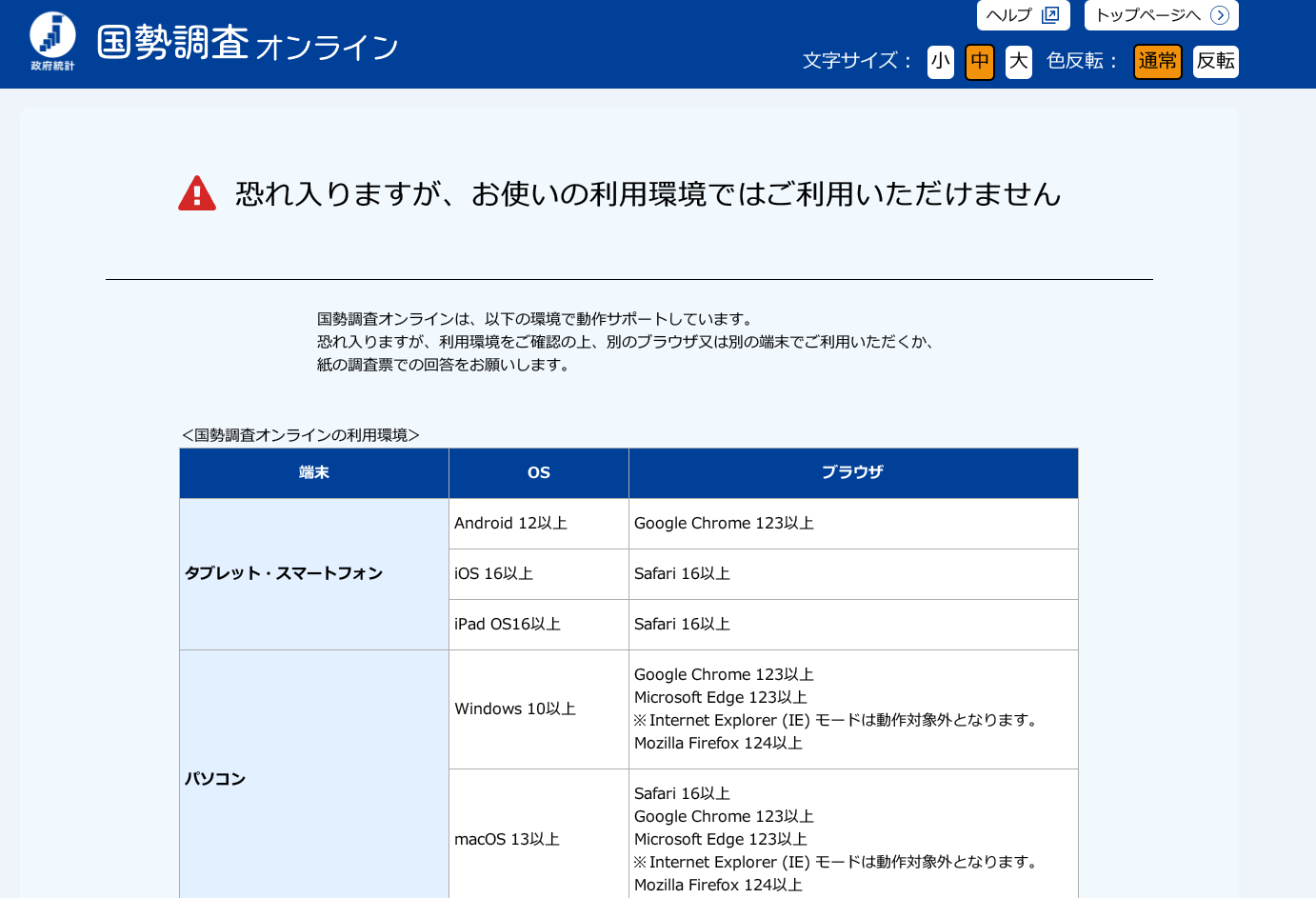Switch to 反転 inverted colors

coord(1215,62)
